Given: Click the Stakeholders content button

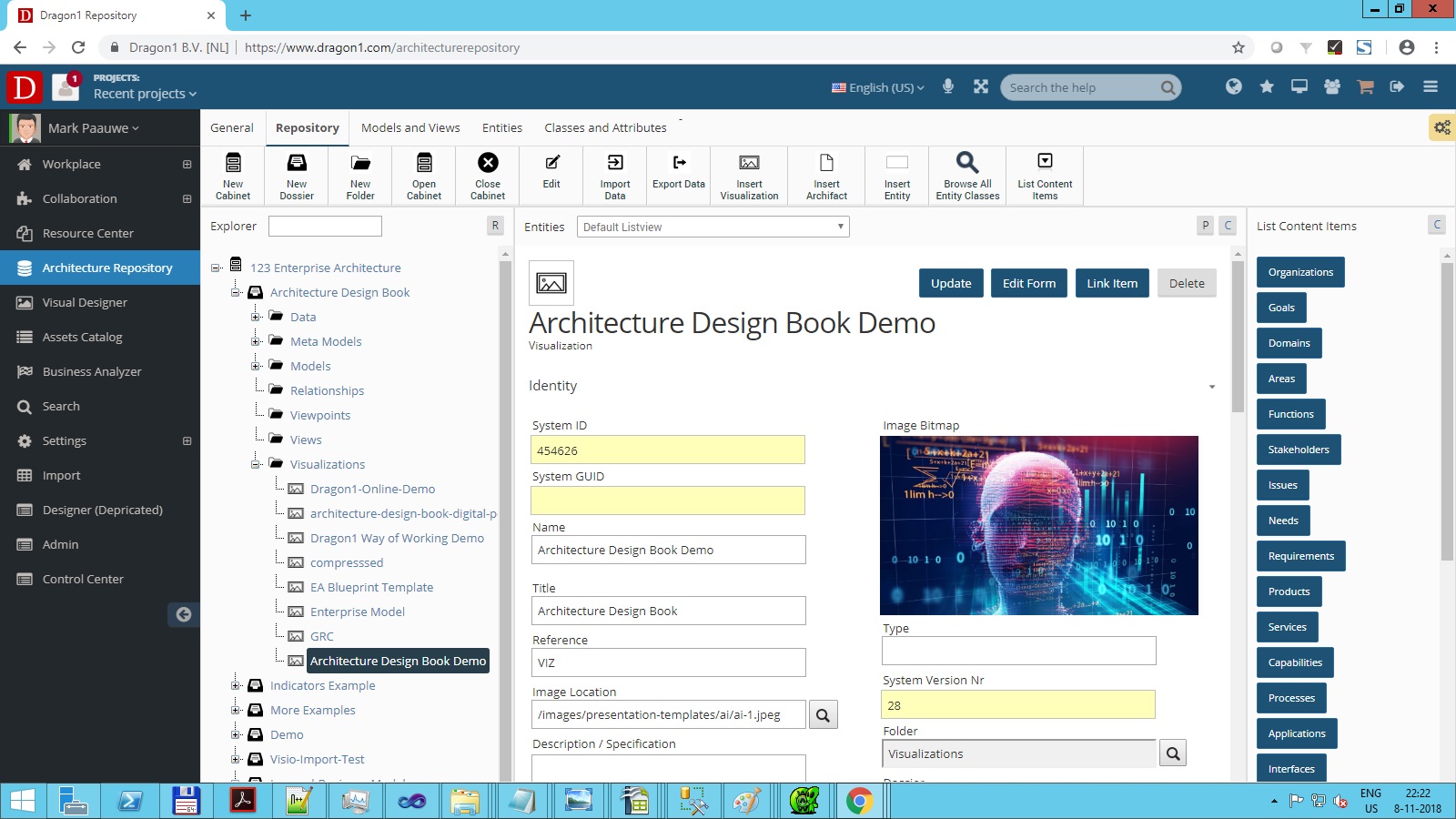Looking at the screenshot, I should (x=1299, y=450).
